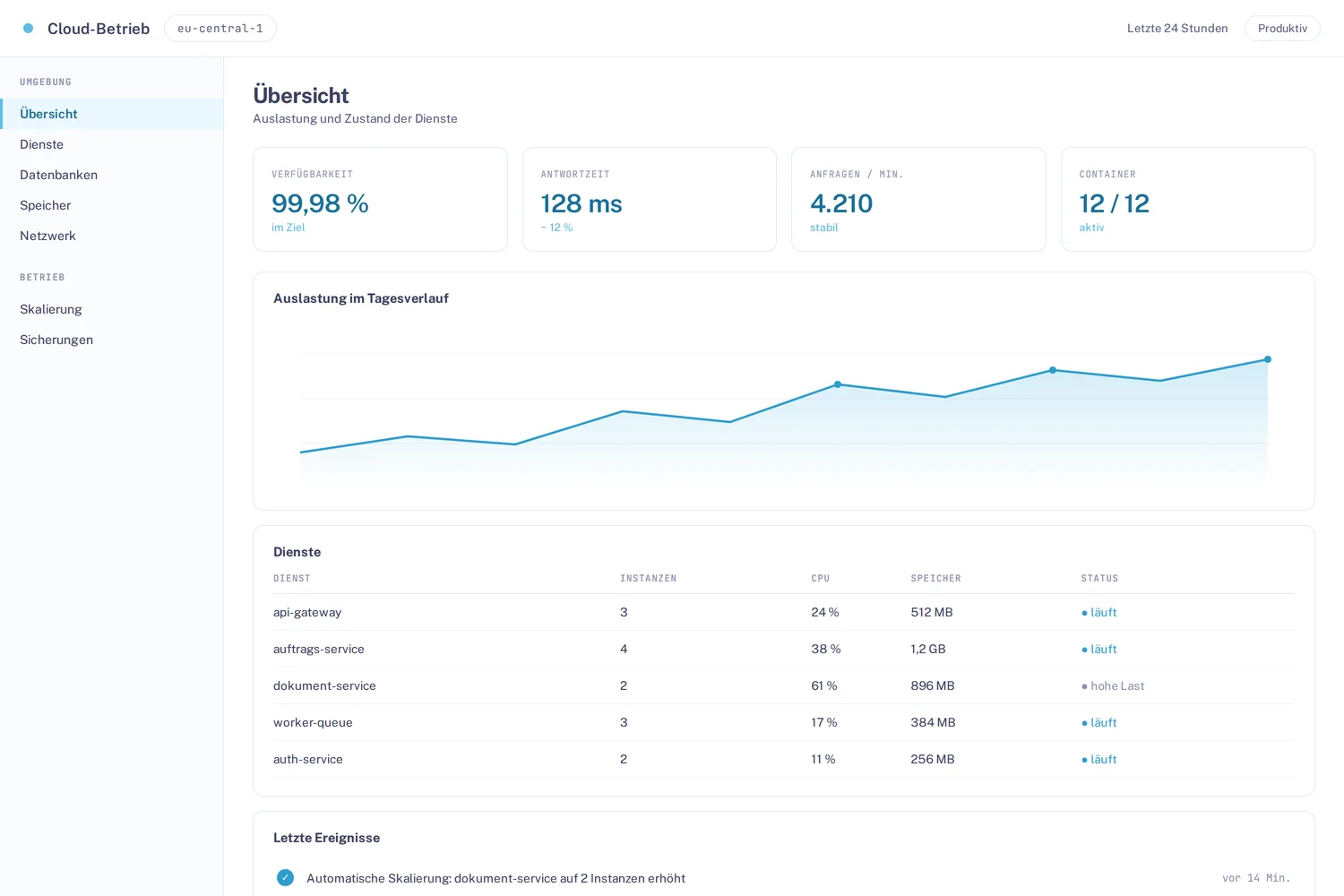Select the auth-service service name

(308, 760)
